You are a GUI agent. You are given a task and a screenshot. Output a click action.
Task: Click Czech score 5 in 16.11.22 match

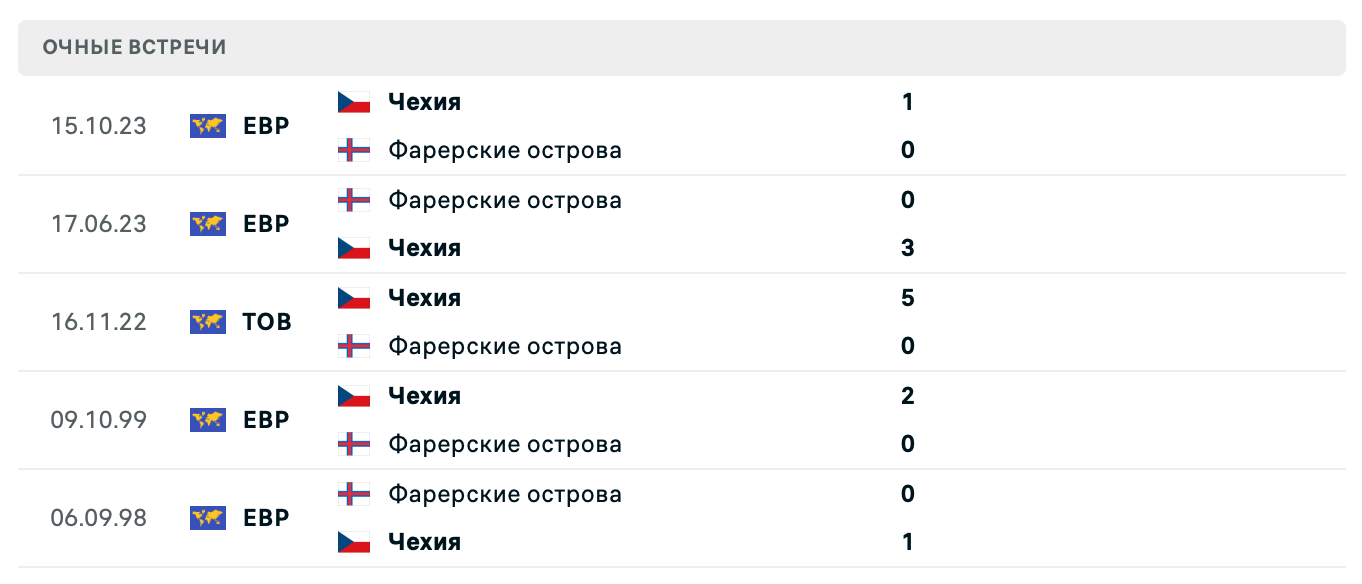[907, 298]
